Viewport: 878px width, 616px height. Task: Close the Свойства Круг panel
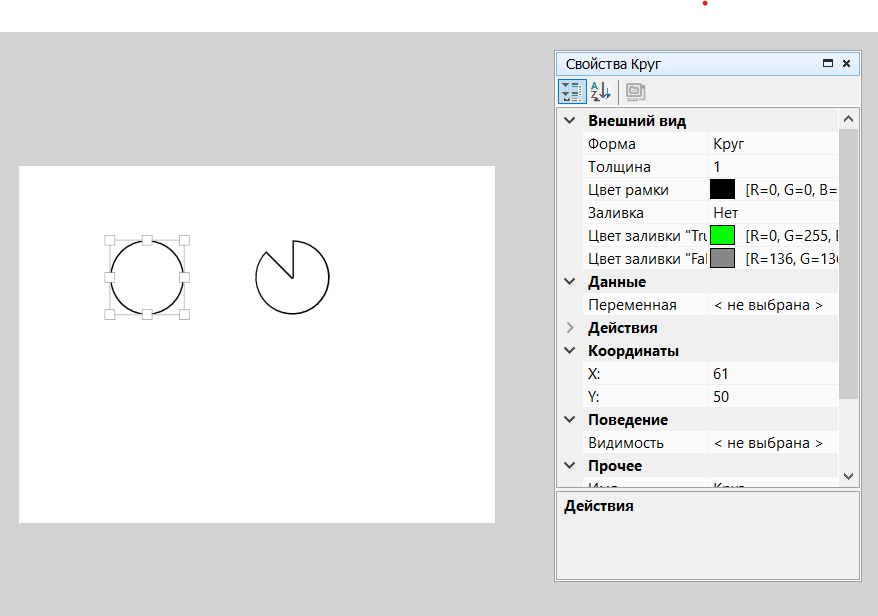point(846,63)
